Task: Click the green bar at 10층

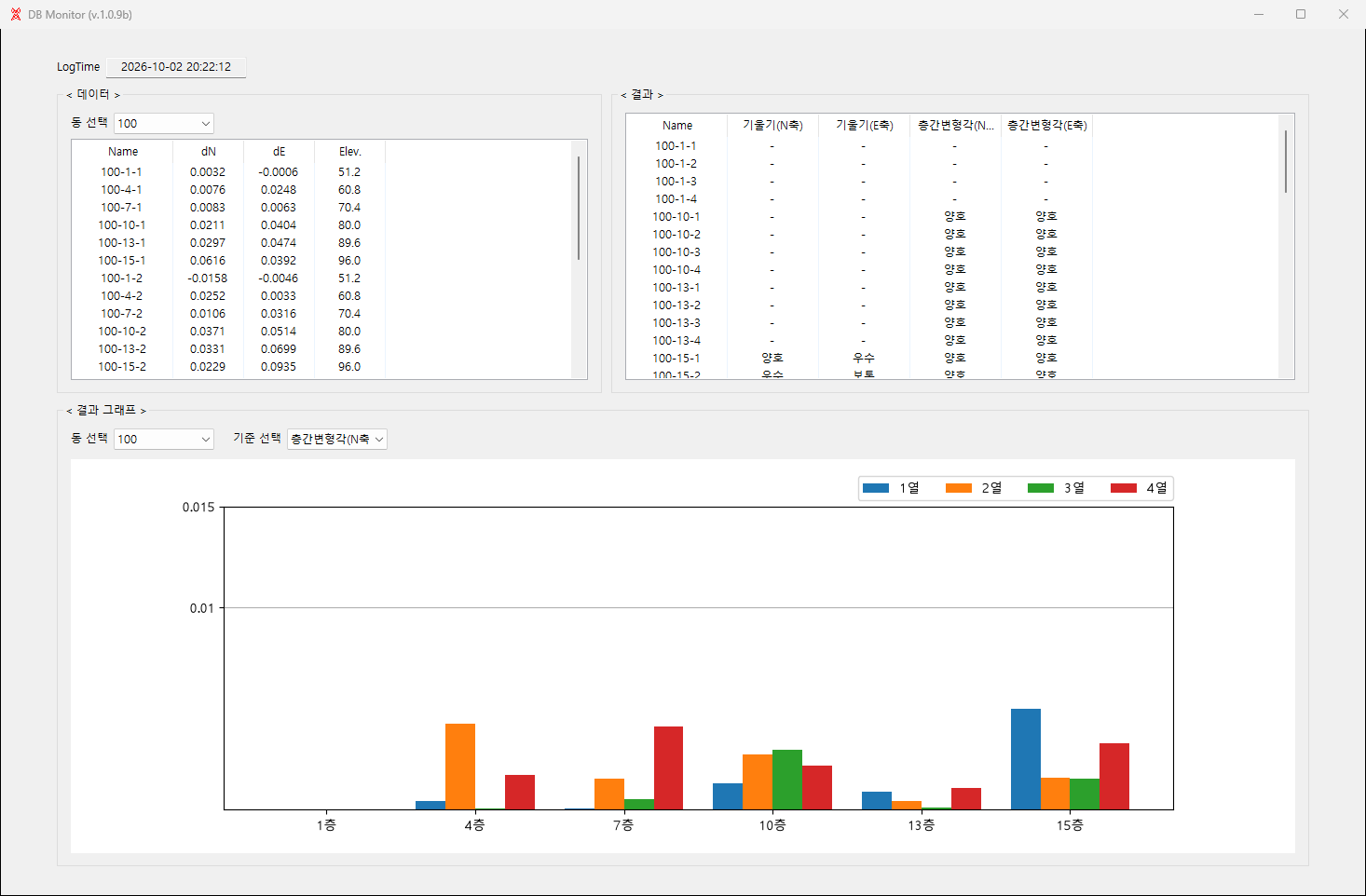Action: click(787, 780)
